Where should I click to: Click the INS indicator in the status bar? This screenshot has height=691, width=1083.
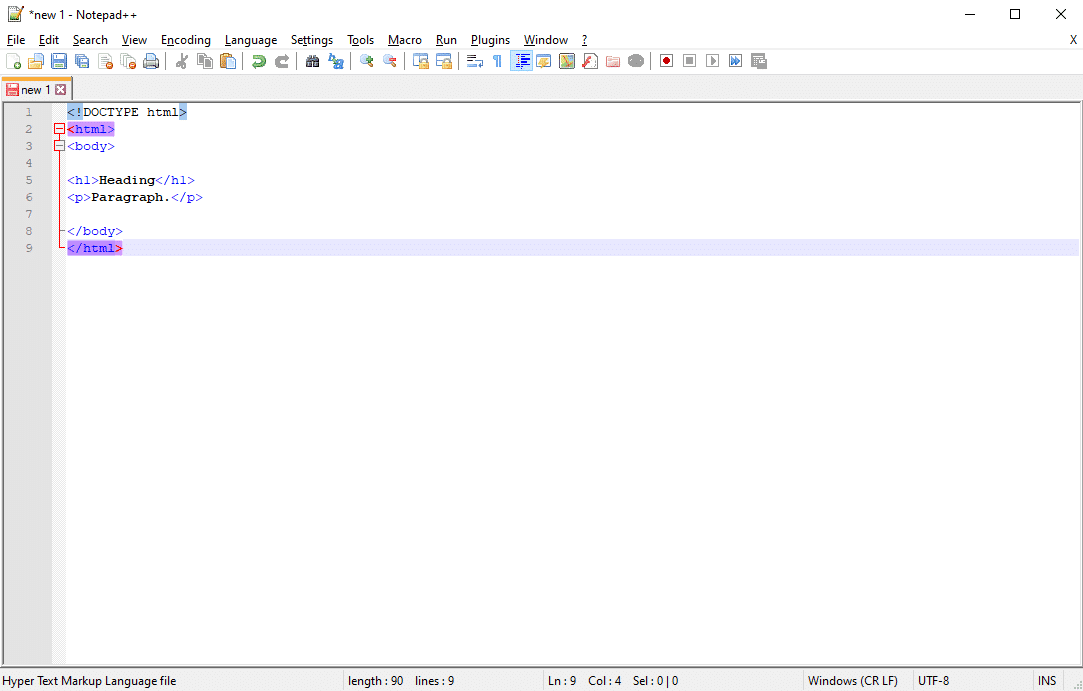pos(1047,680)
